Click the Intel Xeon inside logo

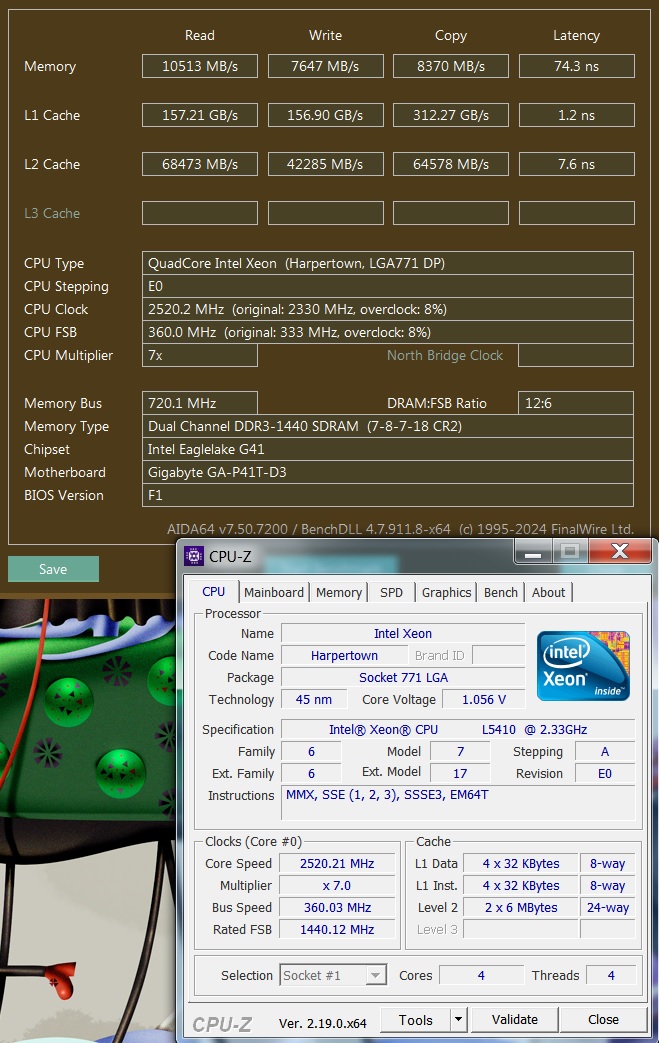point(583,666)
